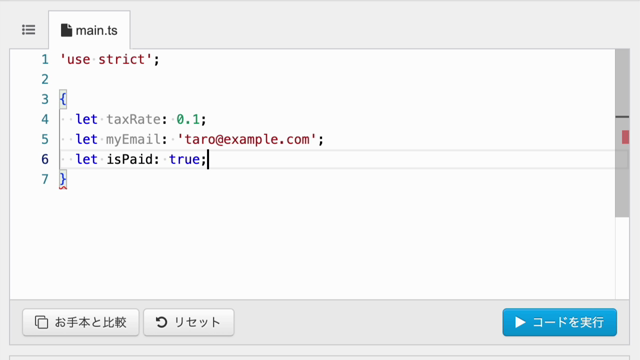Click the copy icon on お手本と比較 button

coord(41,322)
